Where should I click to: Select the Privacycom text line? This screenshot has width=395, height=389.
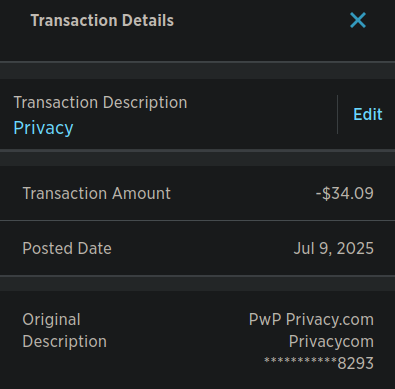tap(331, 341)
